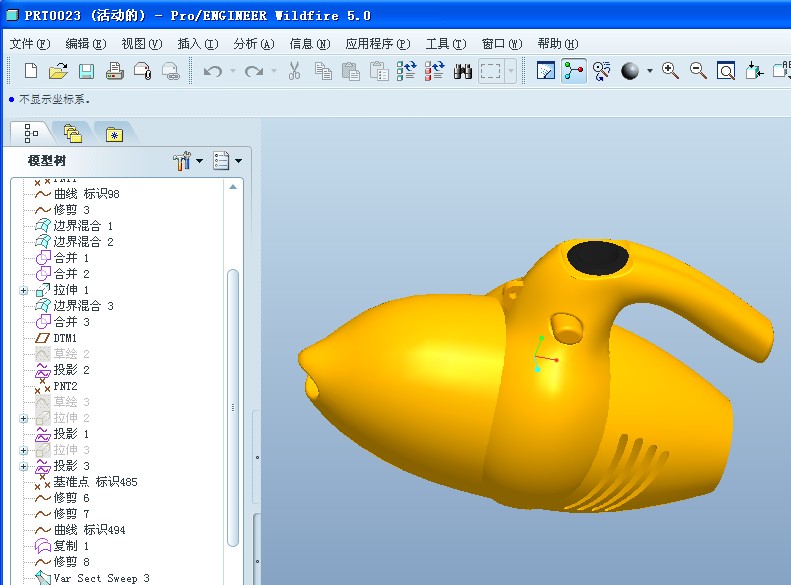Open the 窗口(W) menu

pyautogui.click(x=502, y=44)
